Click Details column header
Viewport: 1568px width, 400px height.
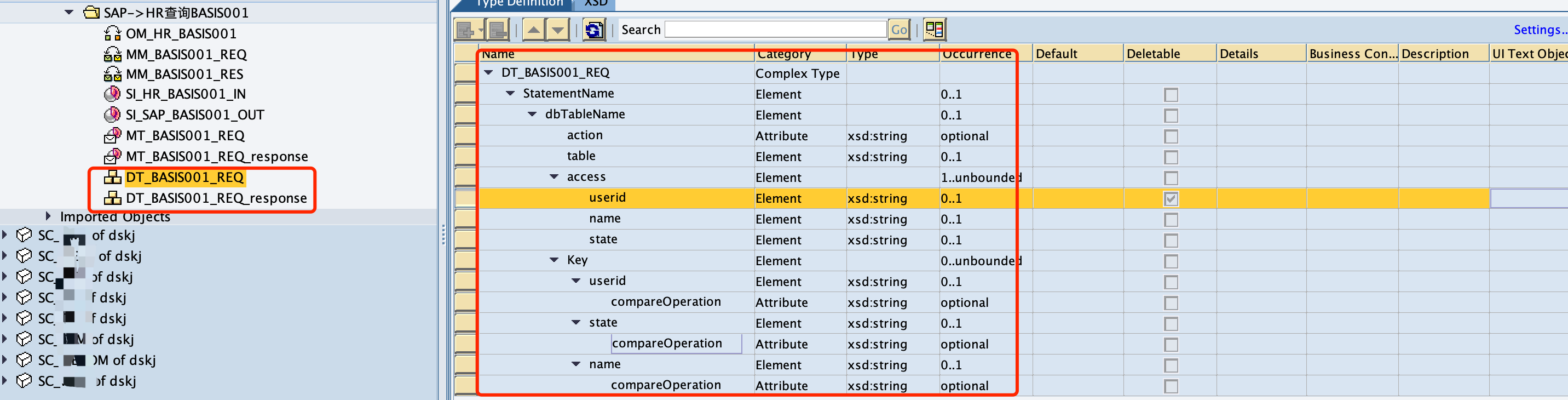click(x=1261, y=54)
